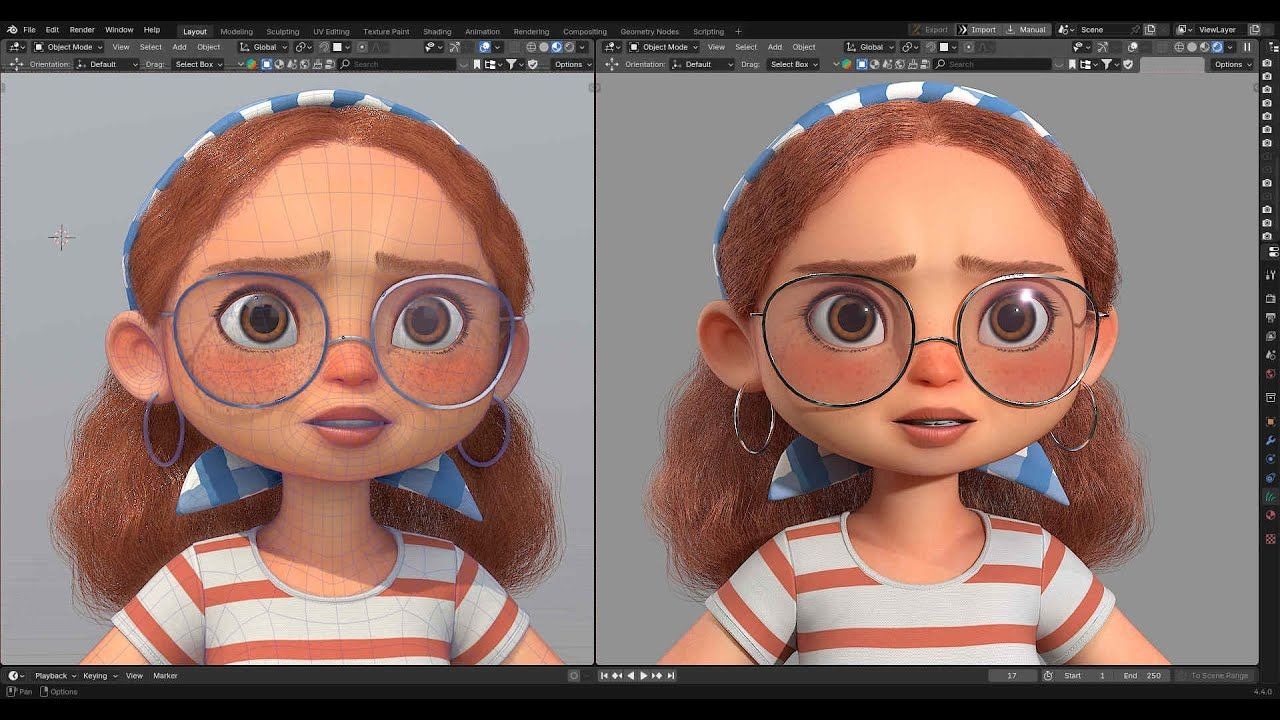
Task: Click the Scene name field
Action: point(1105,30)
